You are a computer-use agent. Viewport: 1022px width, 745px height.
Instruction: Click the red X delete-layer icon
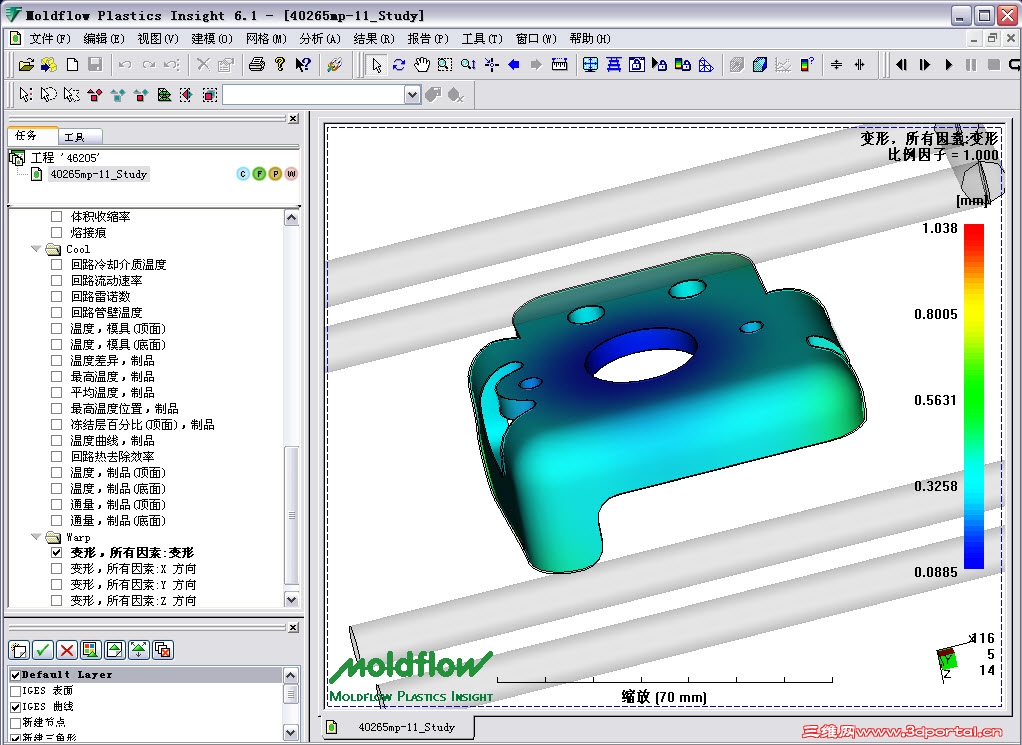pos(66,650)
